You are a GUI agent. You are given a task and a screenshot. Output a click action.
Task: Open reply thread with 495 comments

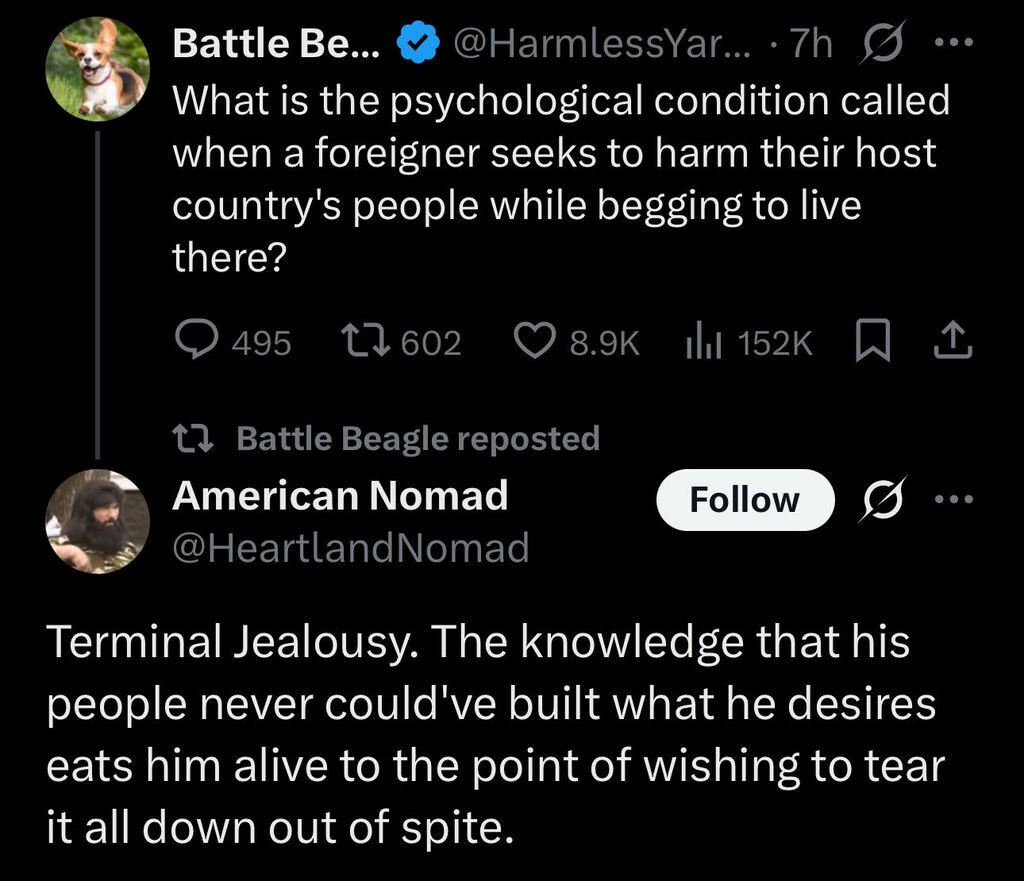(194, 343)
